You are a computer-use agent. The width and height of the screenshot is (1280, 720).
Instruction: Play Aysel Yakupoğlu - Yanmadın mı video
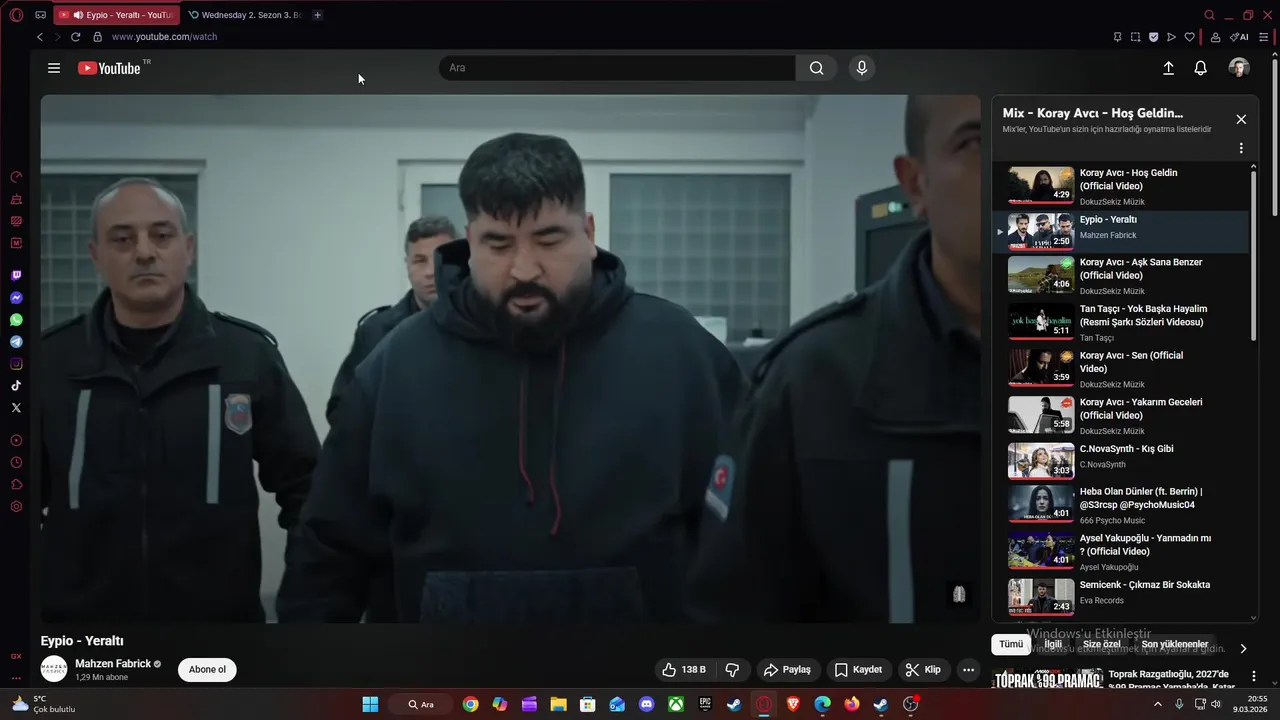(x=1120, y=551)
